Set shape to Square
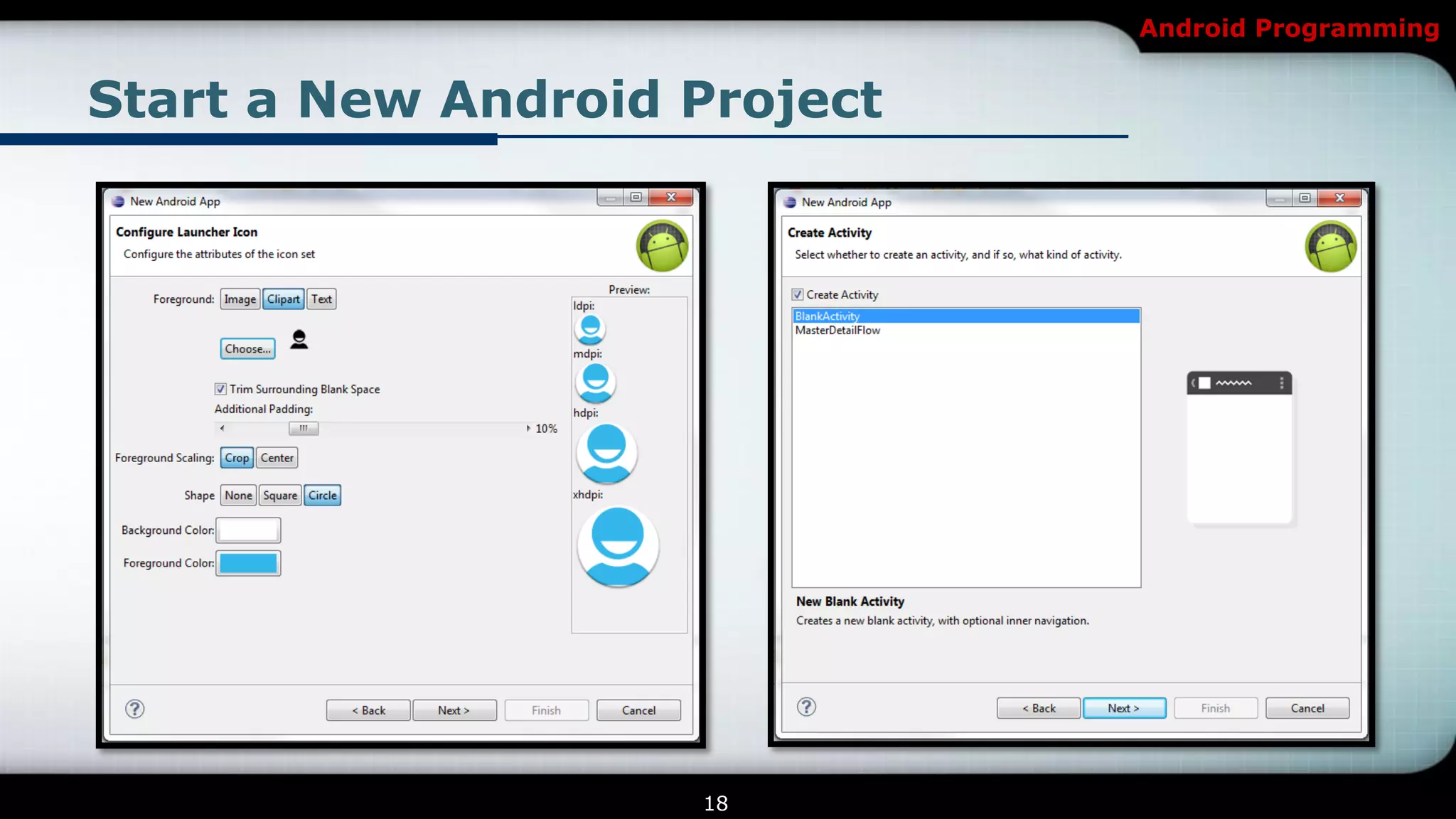 click(280, 496)
